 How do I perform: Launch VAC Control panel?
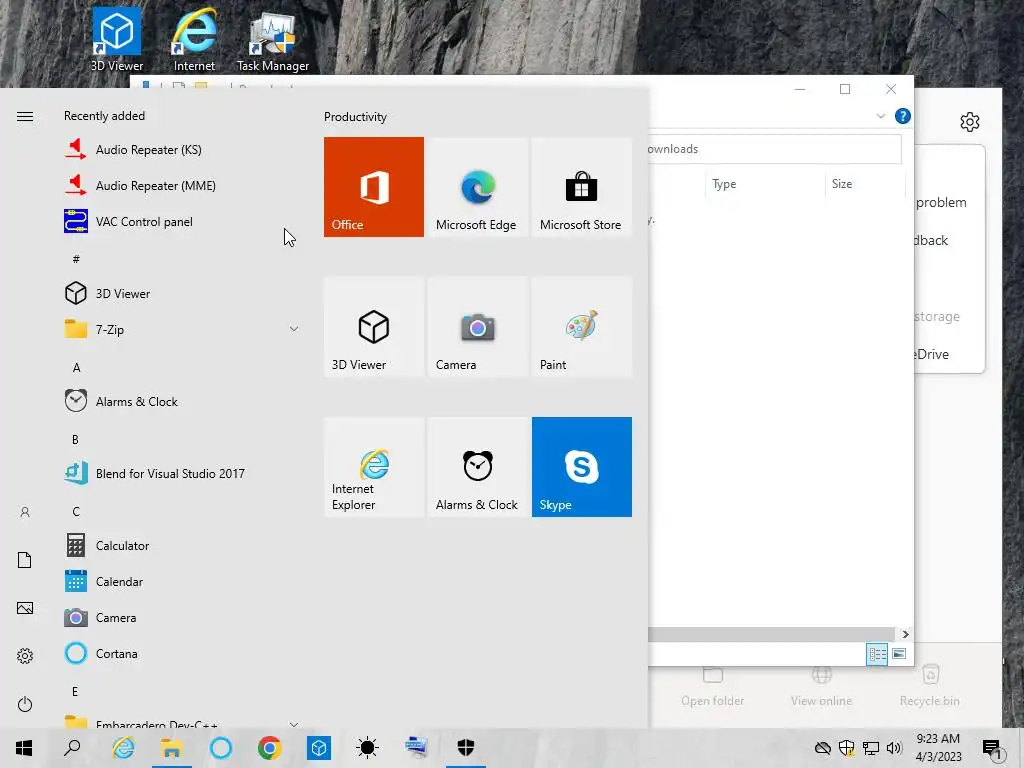[182, 221]
